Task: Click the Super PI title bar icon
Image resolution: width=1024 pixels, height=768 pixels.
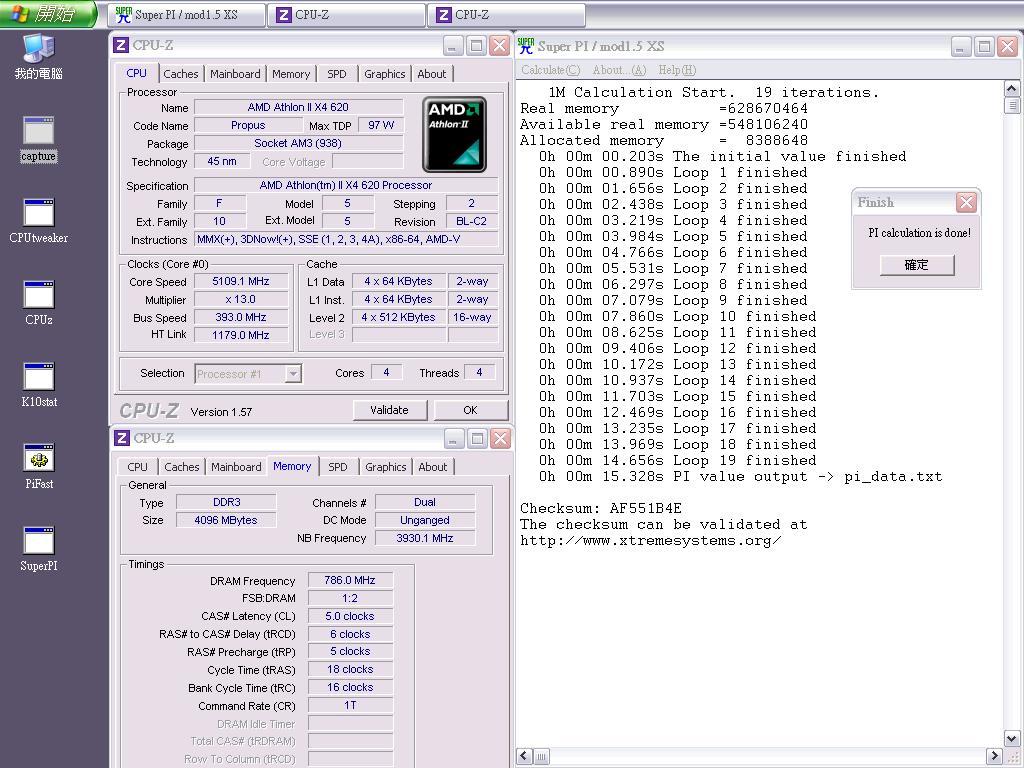Action: coord(525,46)
